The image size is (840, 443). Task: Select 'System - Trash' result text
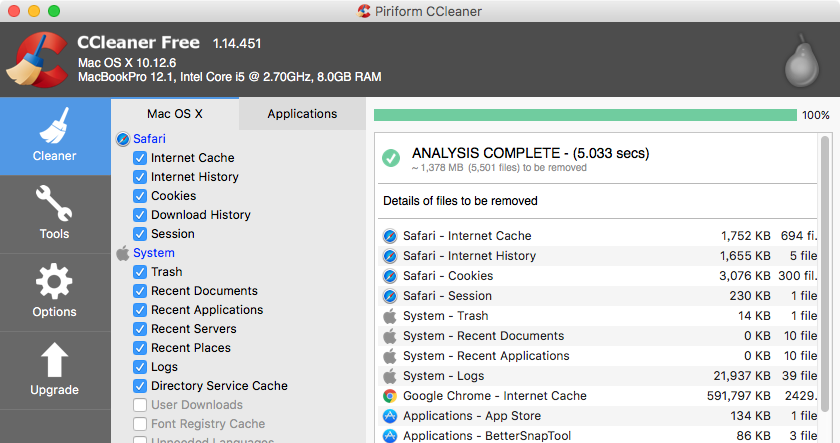click(446, 316)
